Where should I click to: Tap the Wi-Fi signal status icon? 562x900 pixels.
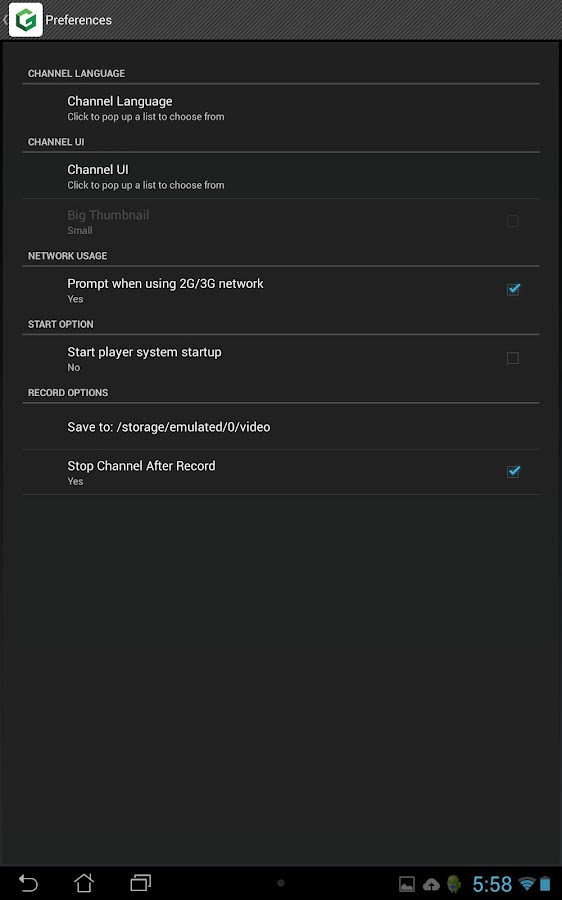point(526,883)
